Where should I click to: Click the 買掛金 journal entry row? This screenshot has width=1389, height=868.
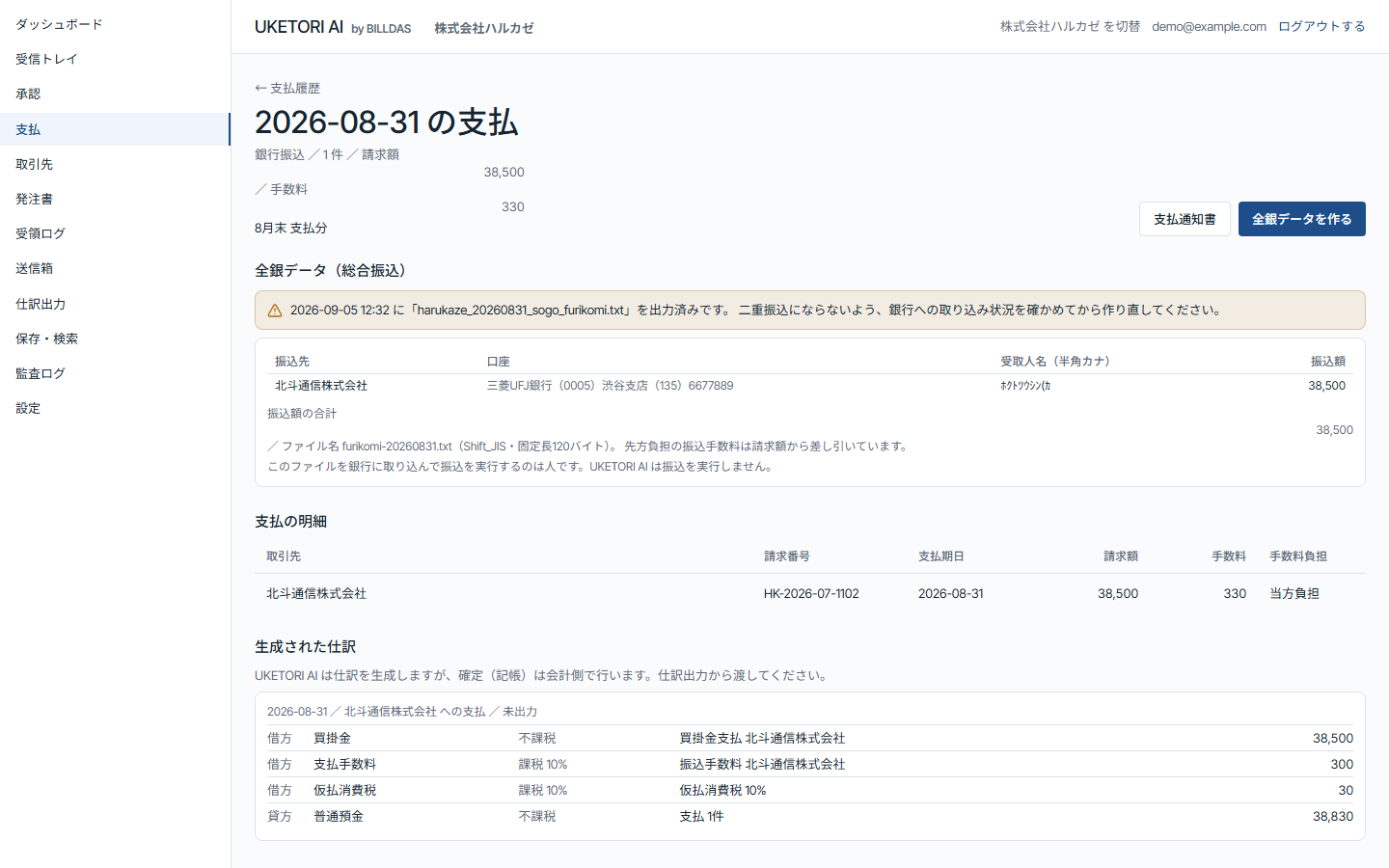point(810,738)
